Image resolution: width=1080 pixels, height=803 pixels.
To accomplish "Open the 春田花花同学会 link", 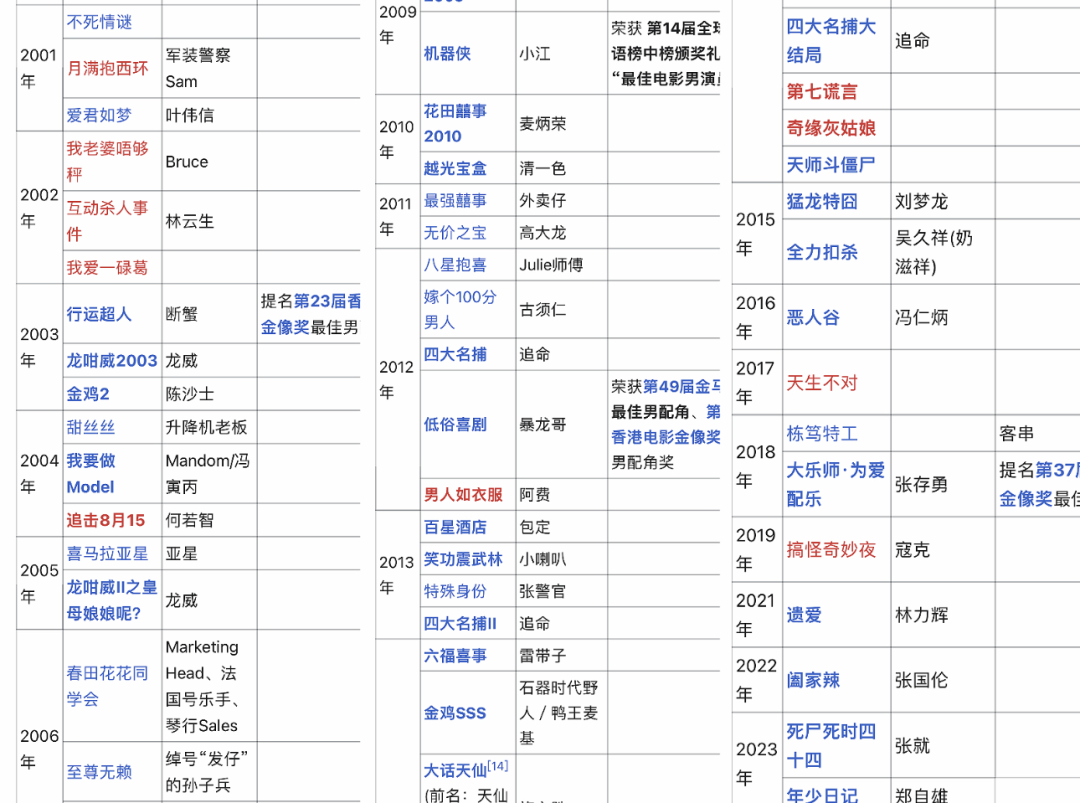I will [107, 686].
